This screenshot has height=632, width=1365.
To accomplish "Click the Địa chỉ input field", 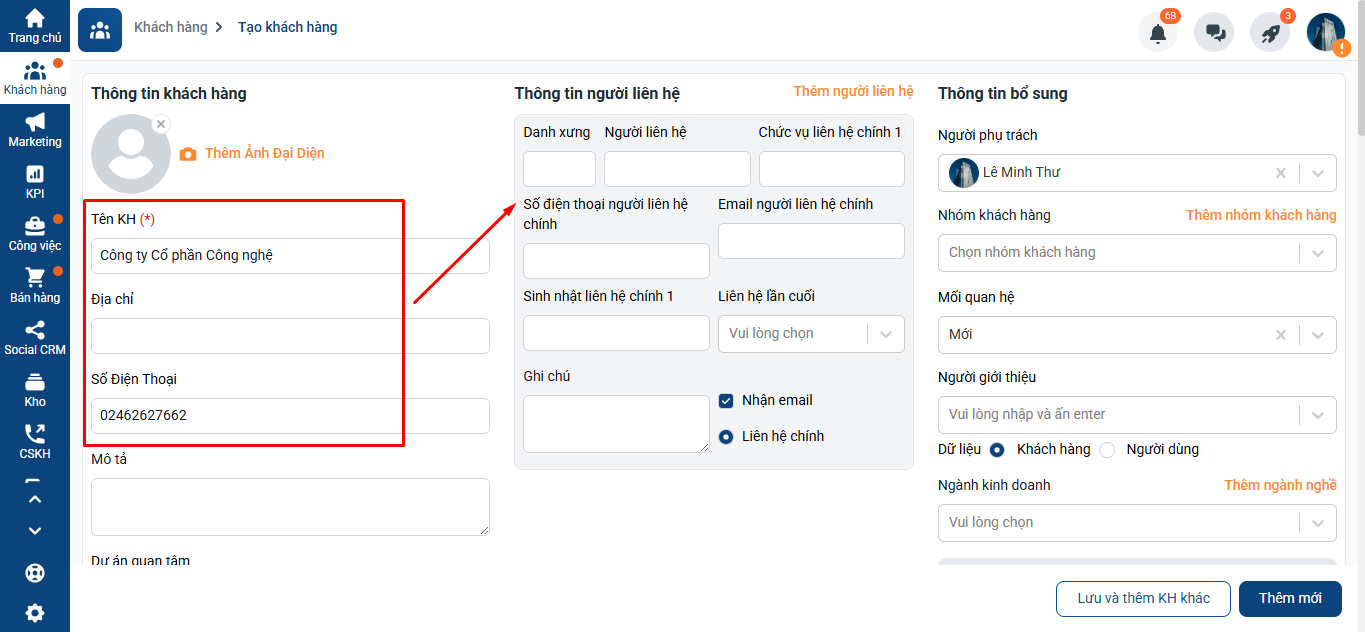I will coord(290,336).
